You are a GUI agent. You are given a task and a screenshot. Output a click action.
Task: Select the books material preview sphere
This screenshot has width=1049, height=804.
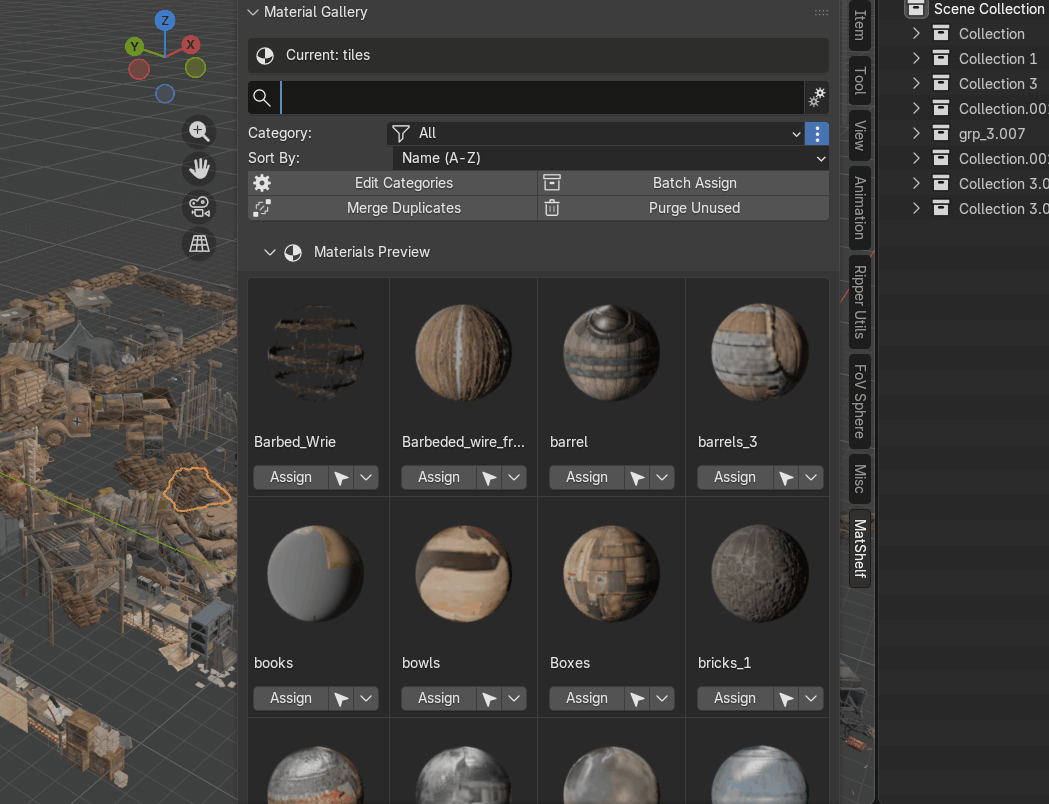315,574
